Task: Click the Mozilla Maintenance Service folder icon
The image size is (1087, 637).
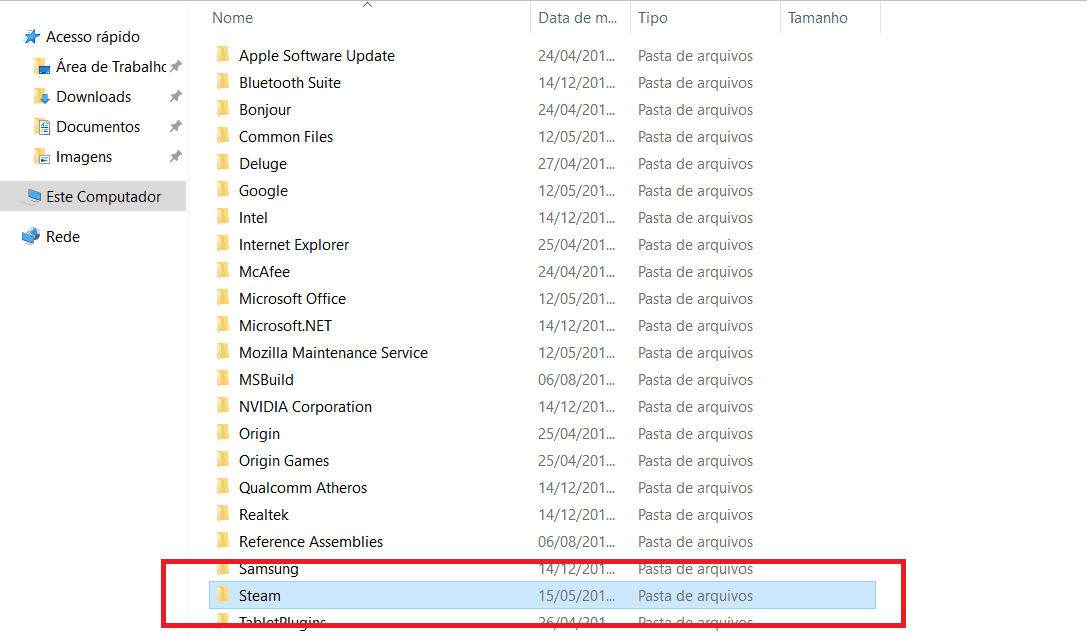Action: coord(223,352)
